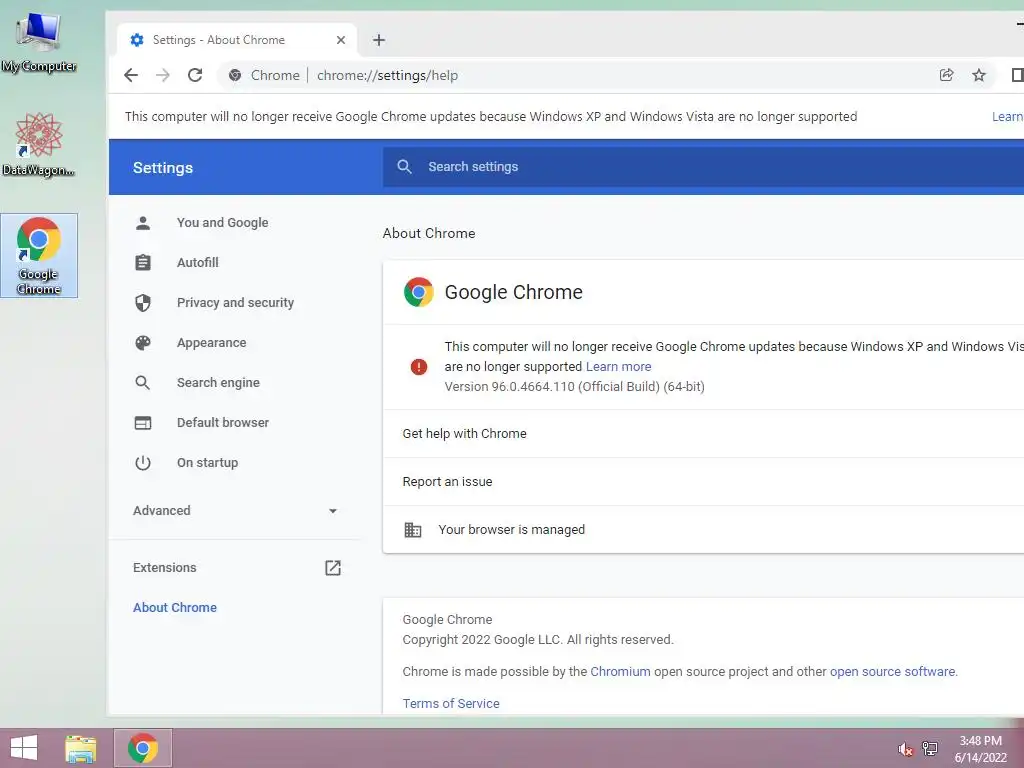Open the Search engine settings section
1024x768 pixels.
point(218,383)
